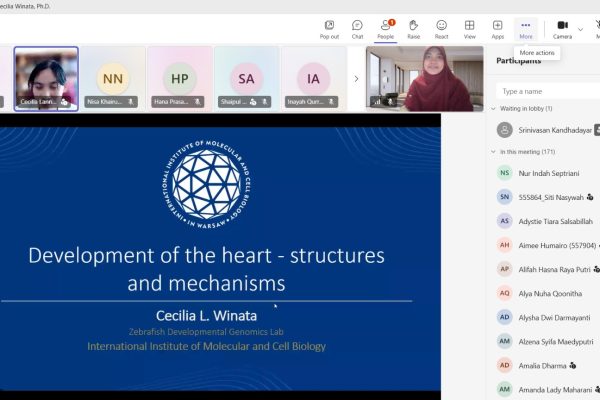
Task: Select the IA participant tile
Action: tap(313, 79)
